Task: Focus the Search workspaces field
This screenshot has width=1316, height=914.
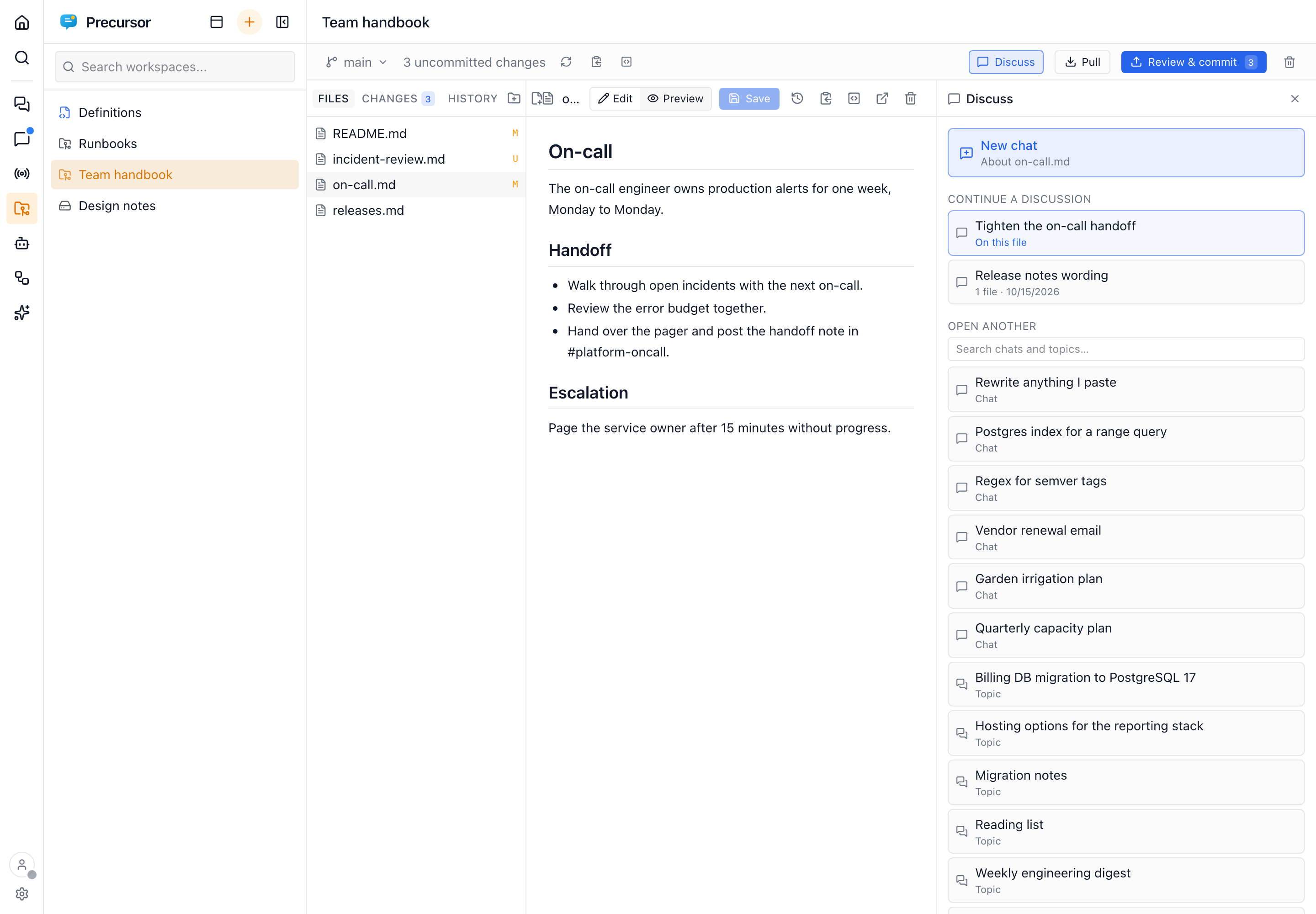Action: tap(175, 66)
